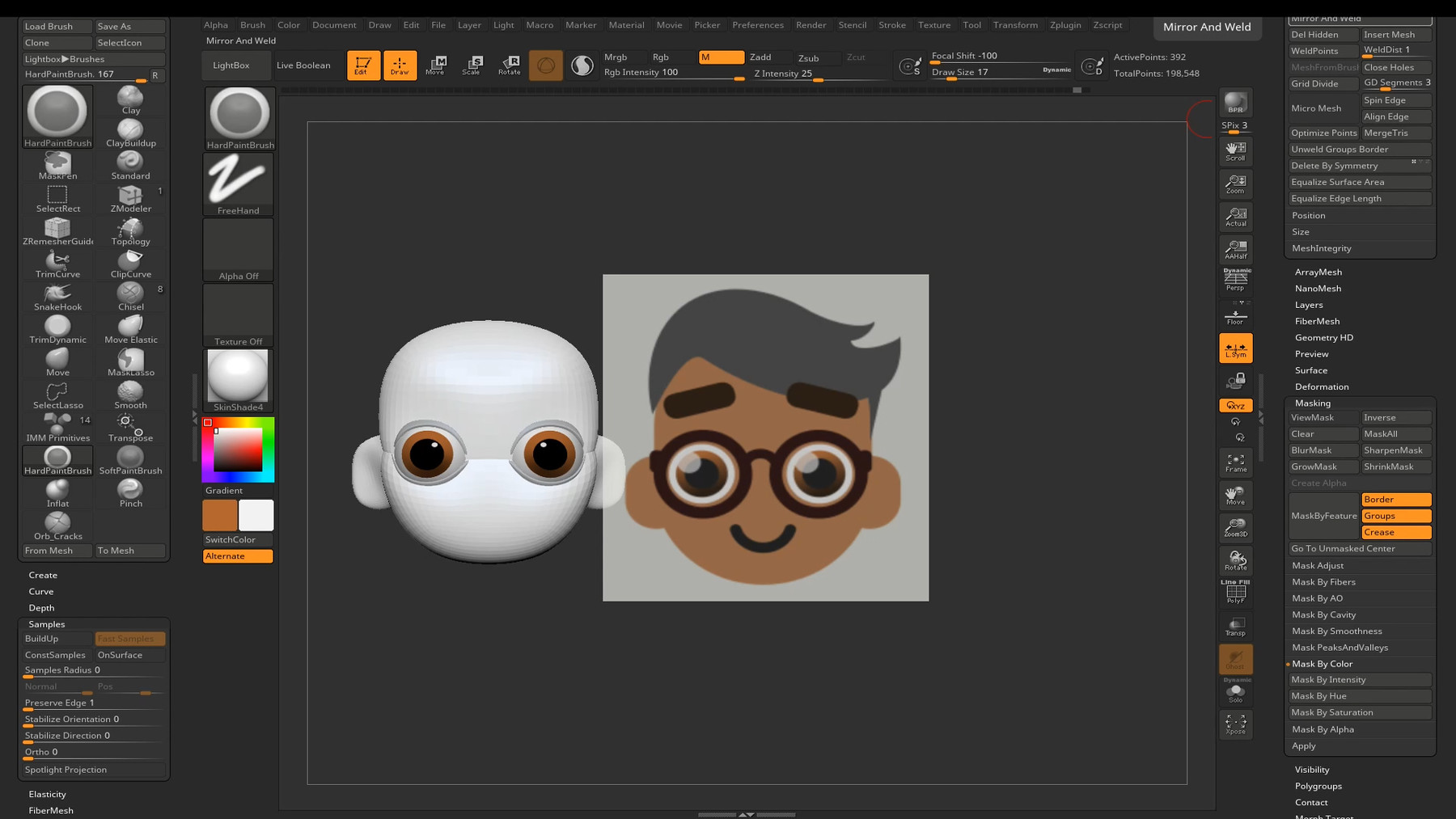Activate the Scale mode icon in top toolbar
Screen dimensions: 1456x819
(472, 65)
